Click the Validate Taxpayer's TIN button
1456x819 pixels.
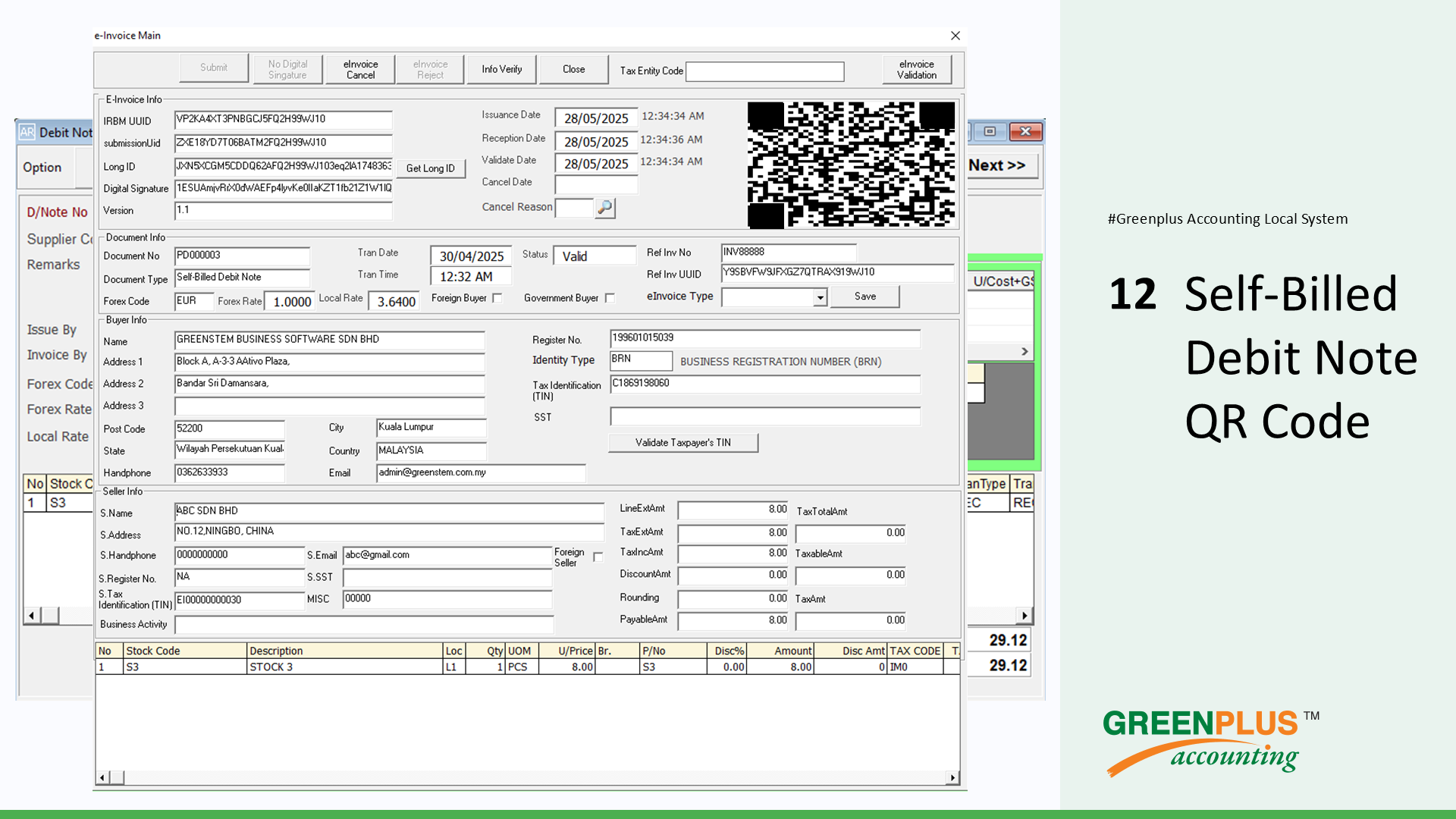tap(683, 443)
